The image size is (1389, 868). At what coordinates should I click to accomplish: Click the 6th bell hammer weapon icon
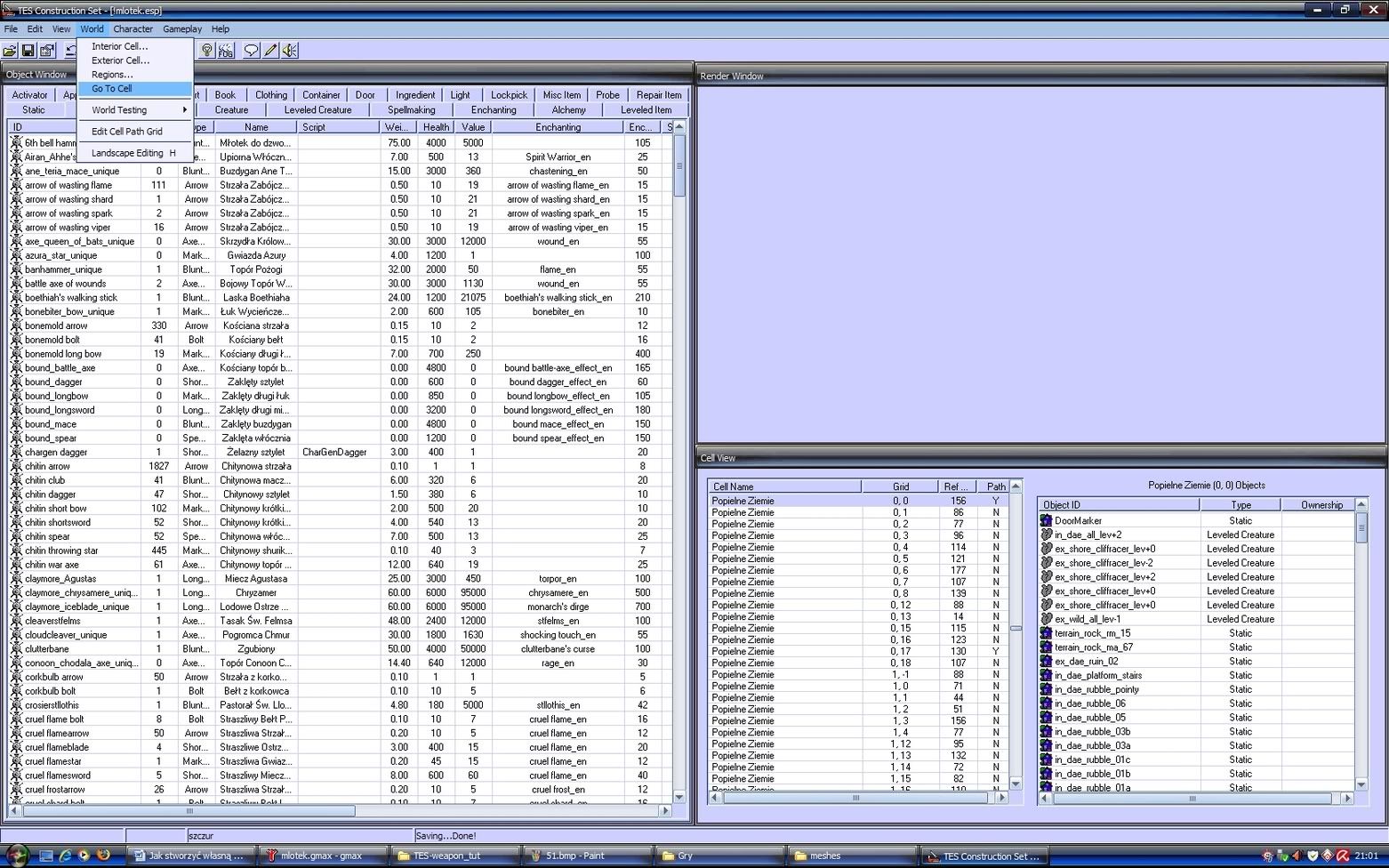(16, 142)
